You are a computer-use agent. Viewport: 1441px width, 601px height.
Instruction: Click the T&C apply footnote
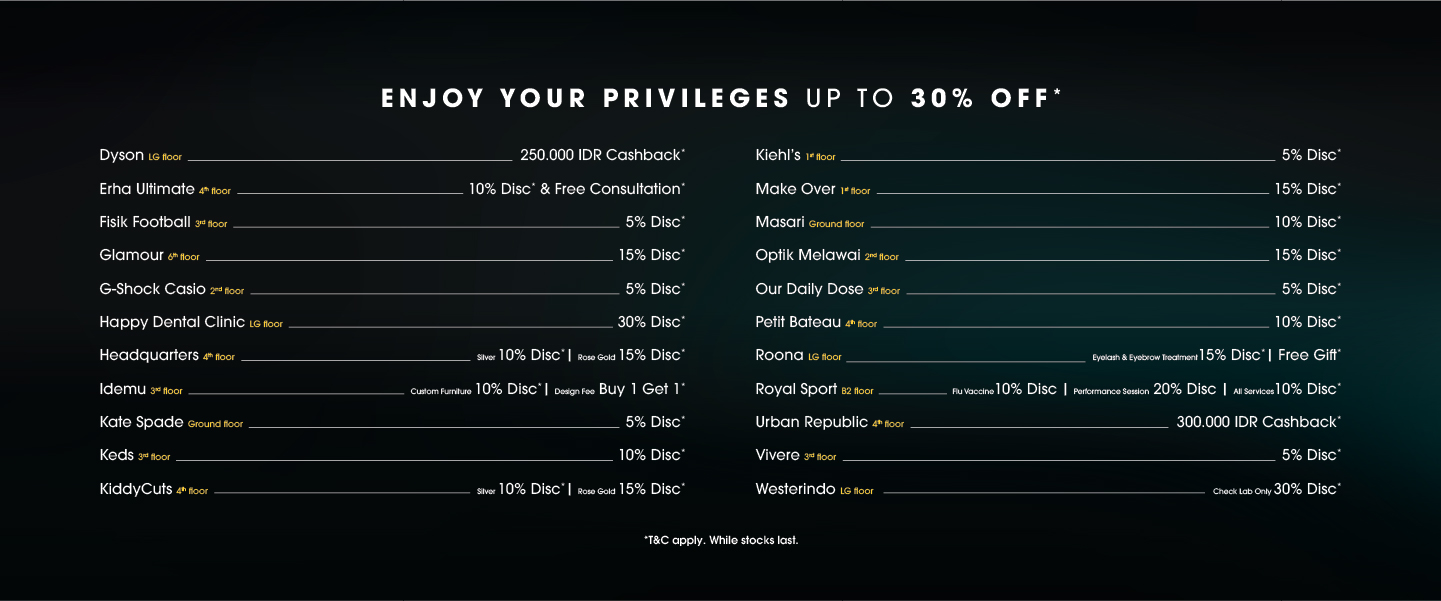point(721,540)
